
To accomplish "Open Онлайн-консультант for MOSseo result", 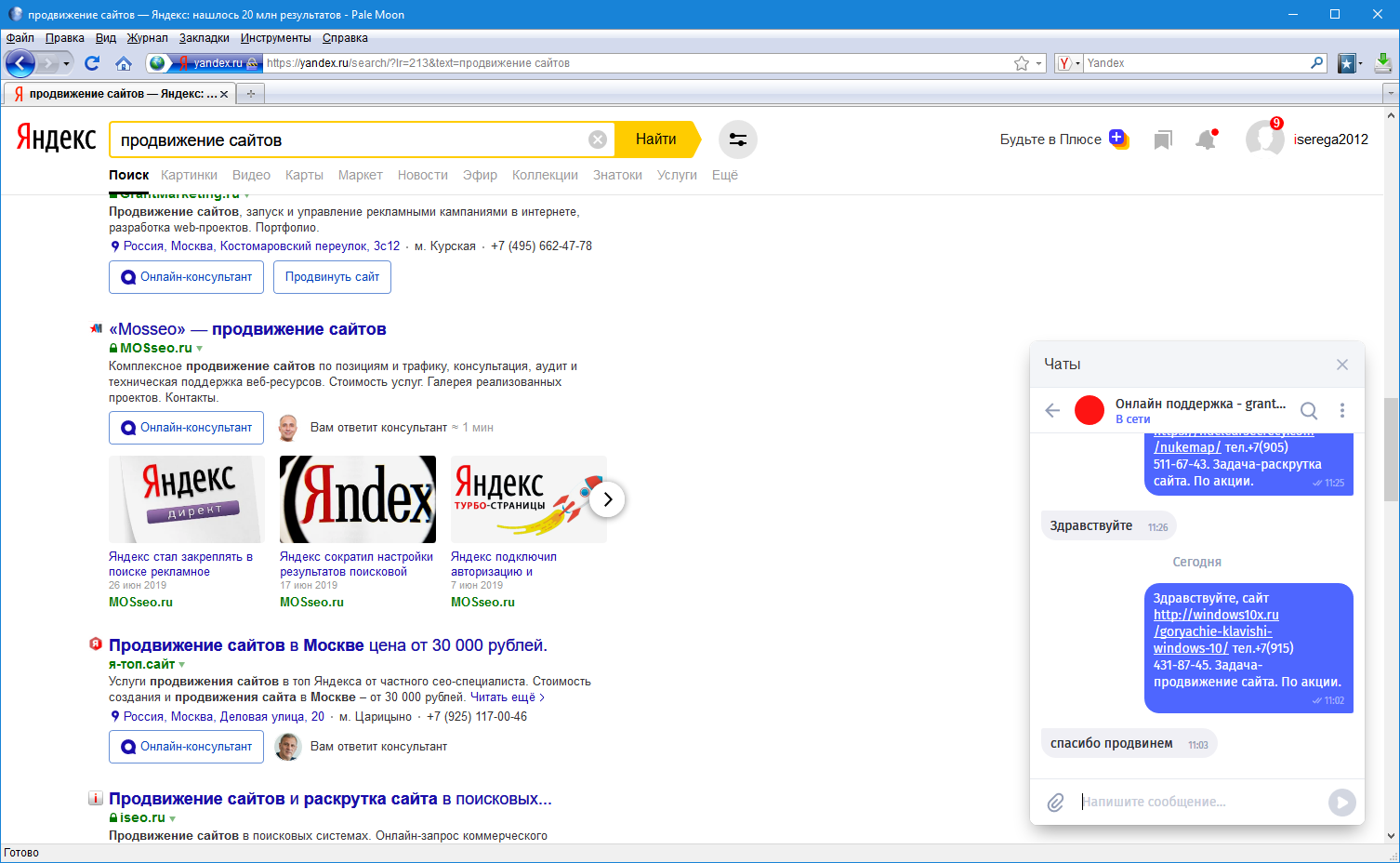I will tap(186, 428).
